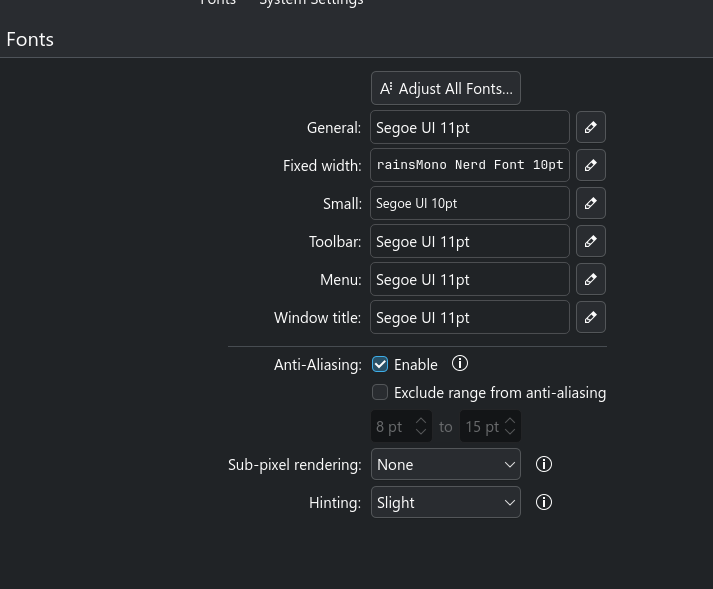Click the General font field Segoe UI 11pt
The width and height of the screenshot is (713, 589).
(470, 127)
